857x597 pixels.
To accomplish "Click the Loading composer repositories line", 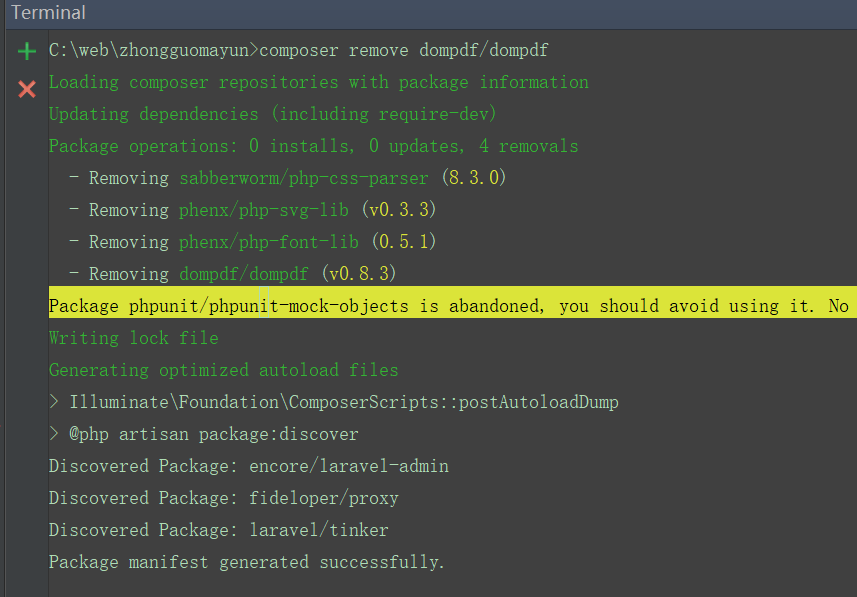I will [319, 83].
